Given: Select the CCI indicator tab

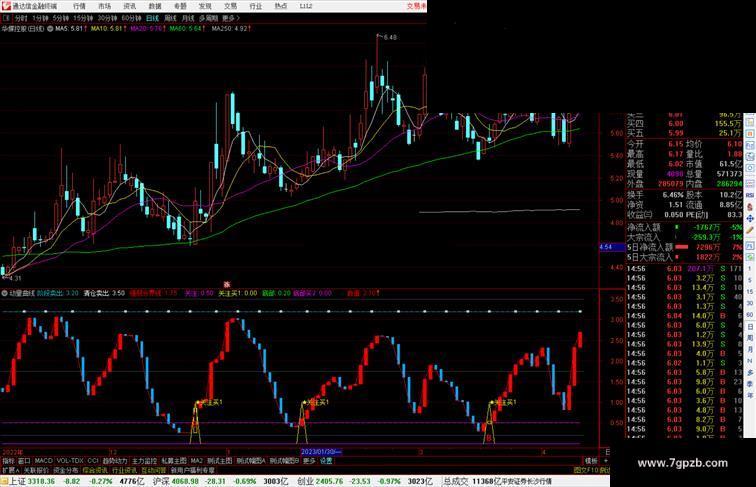Looking at the screenshot, I should tap(93, 460).
